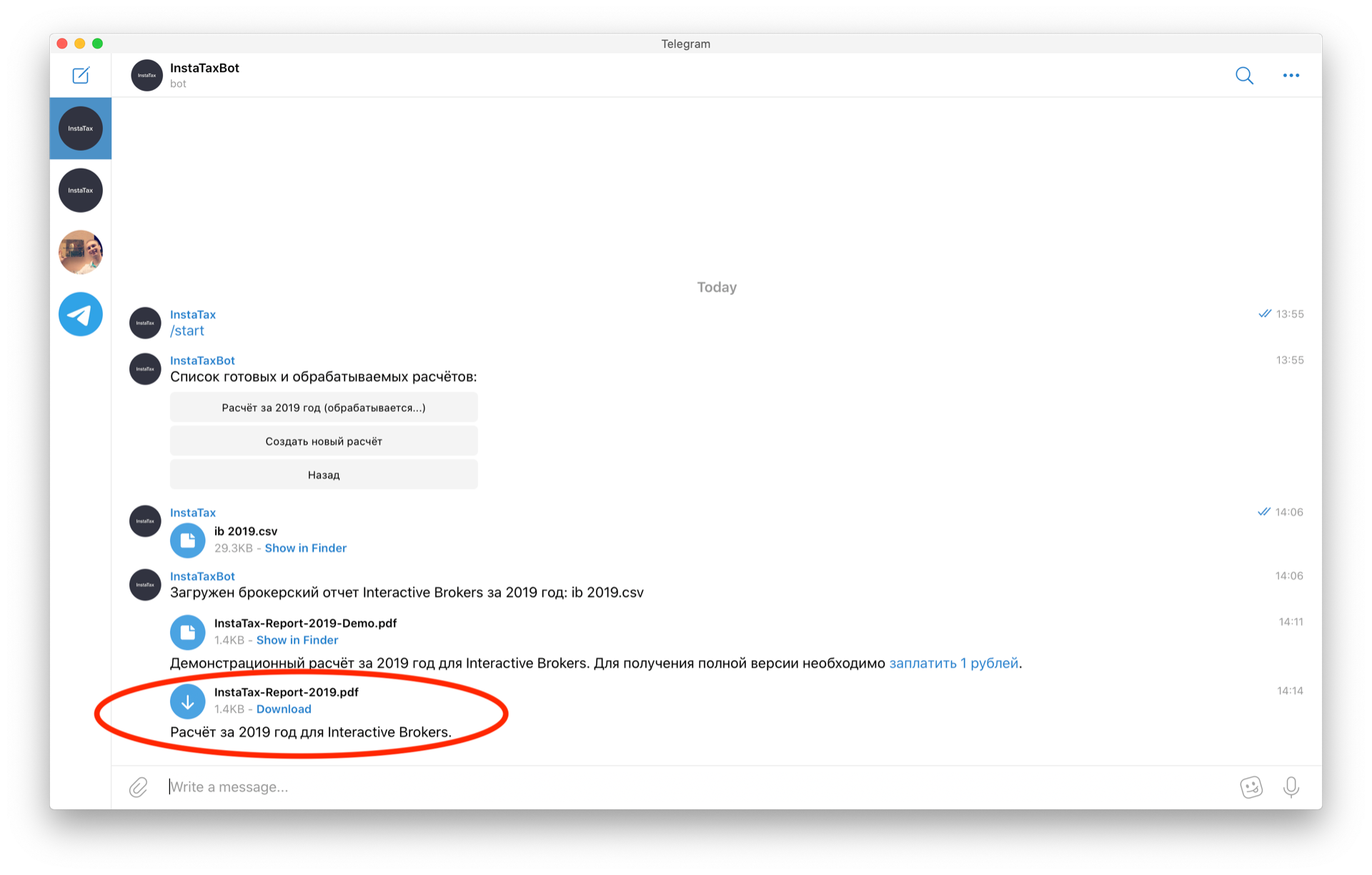1372x875 pixels.
Task: Click the /start command in chat
Action: pyautogui.click(x=187, y=331)
